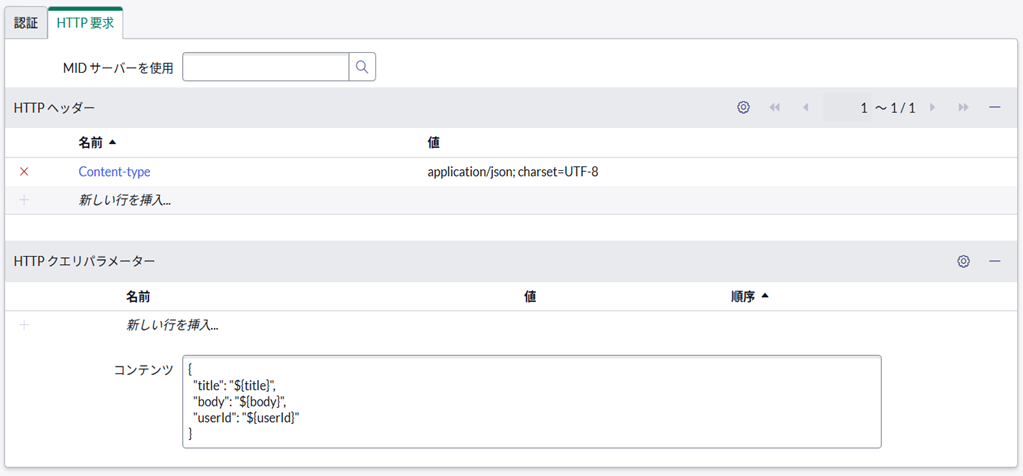Open MID server lookup with magnifier icon

pyautogui.click(x=363, y=67)
